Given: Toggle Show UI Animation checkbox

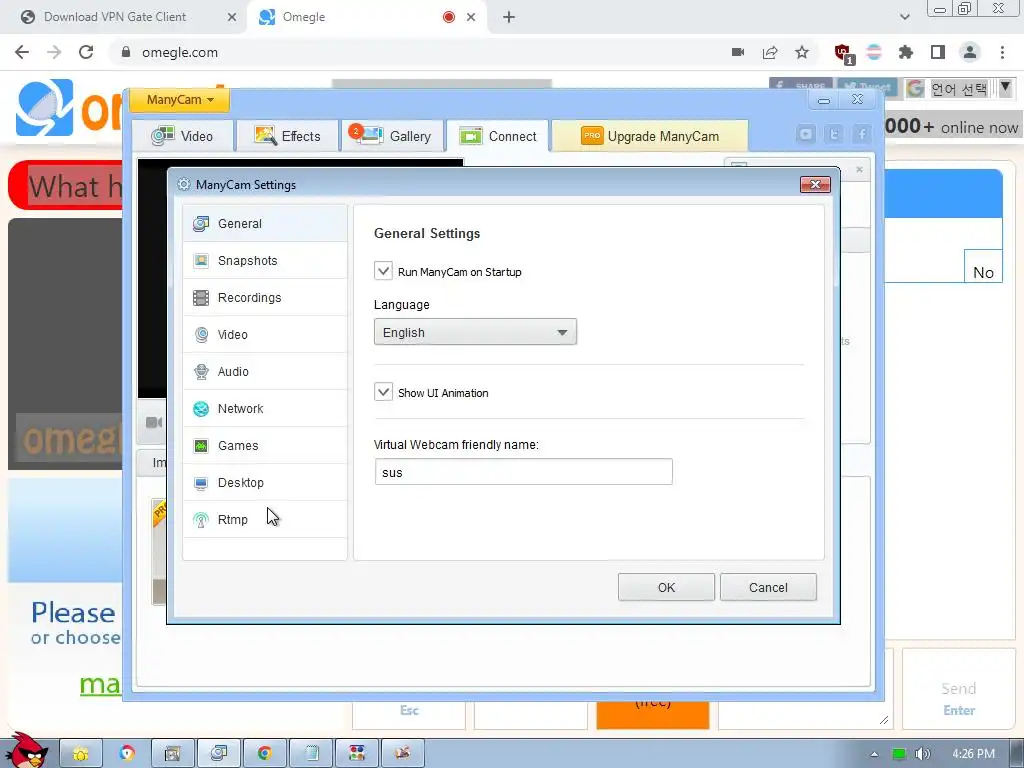Looking at the screenshot, I should pos(383,392).
